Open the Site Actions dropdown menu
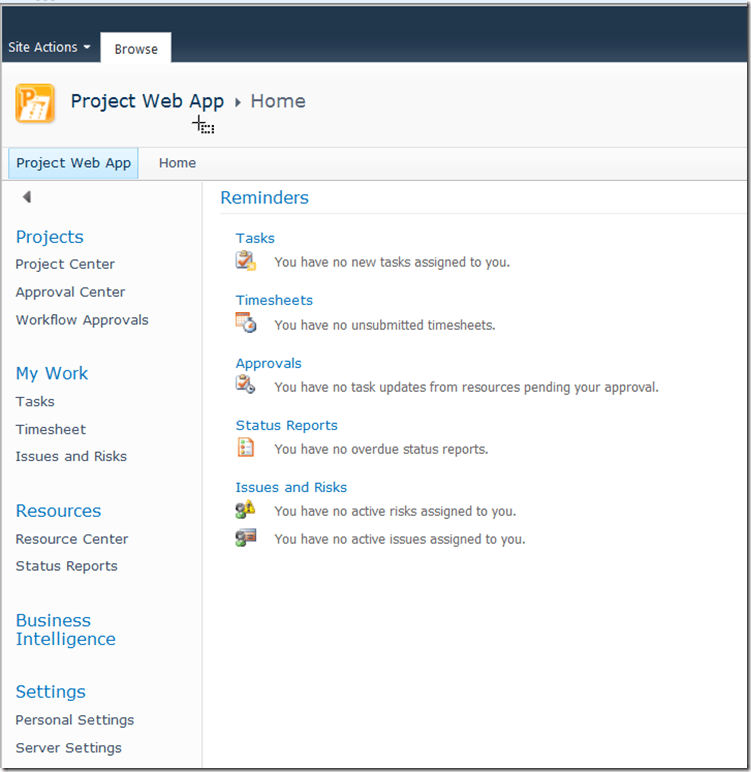Screen dimensions: 751x772 point(49,47)
